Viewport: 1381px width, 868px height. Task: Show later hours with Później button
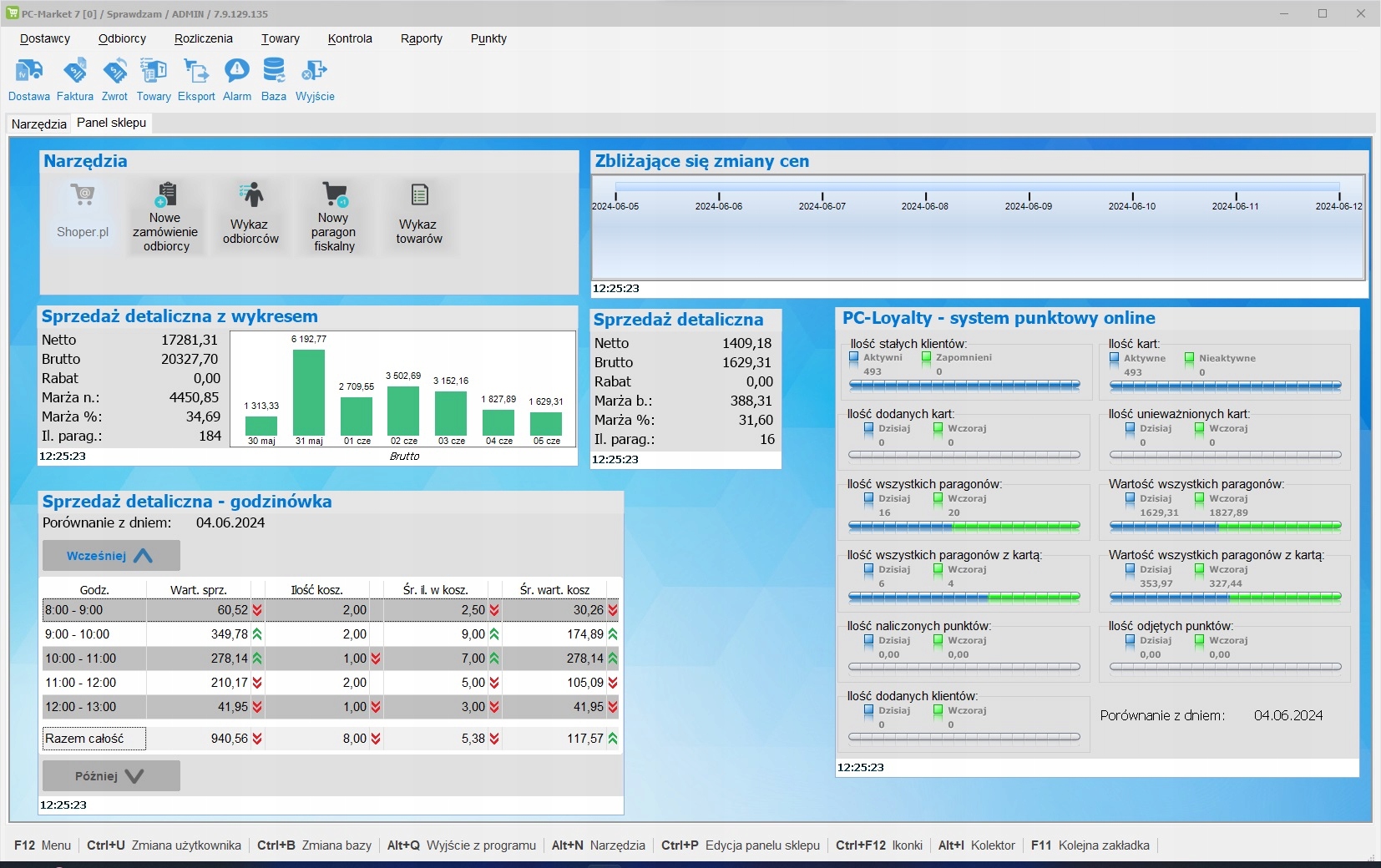111,776
